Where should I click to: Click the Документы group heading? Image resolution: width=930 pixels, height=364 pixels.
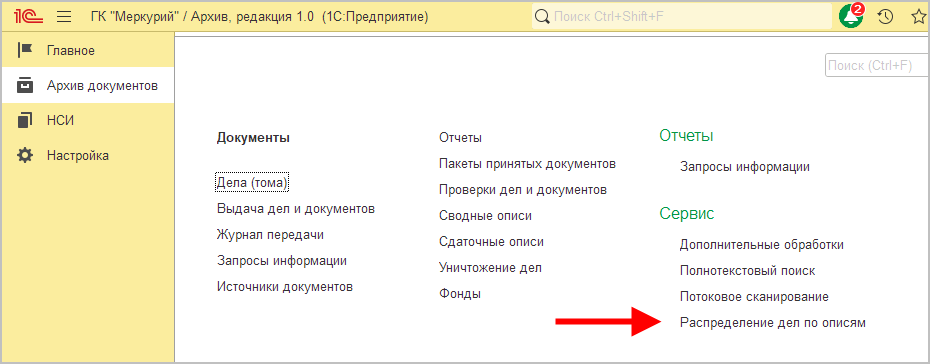click(253, 138)
